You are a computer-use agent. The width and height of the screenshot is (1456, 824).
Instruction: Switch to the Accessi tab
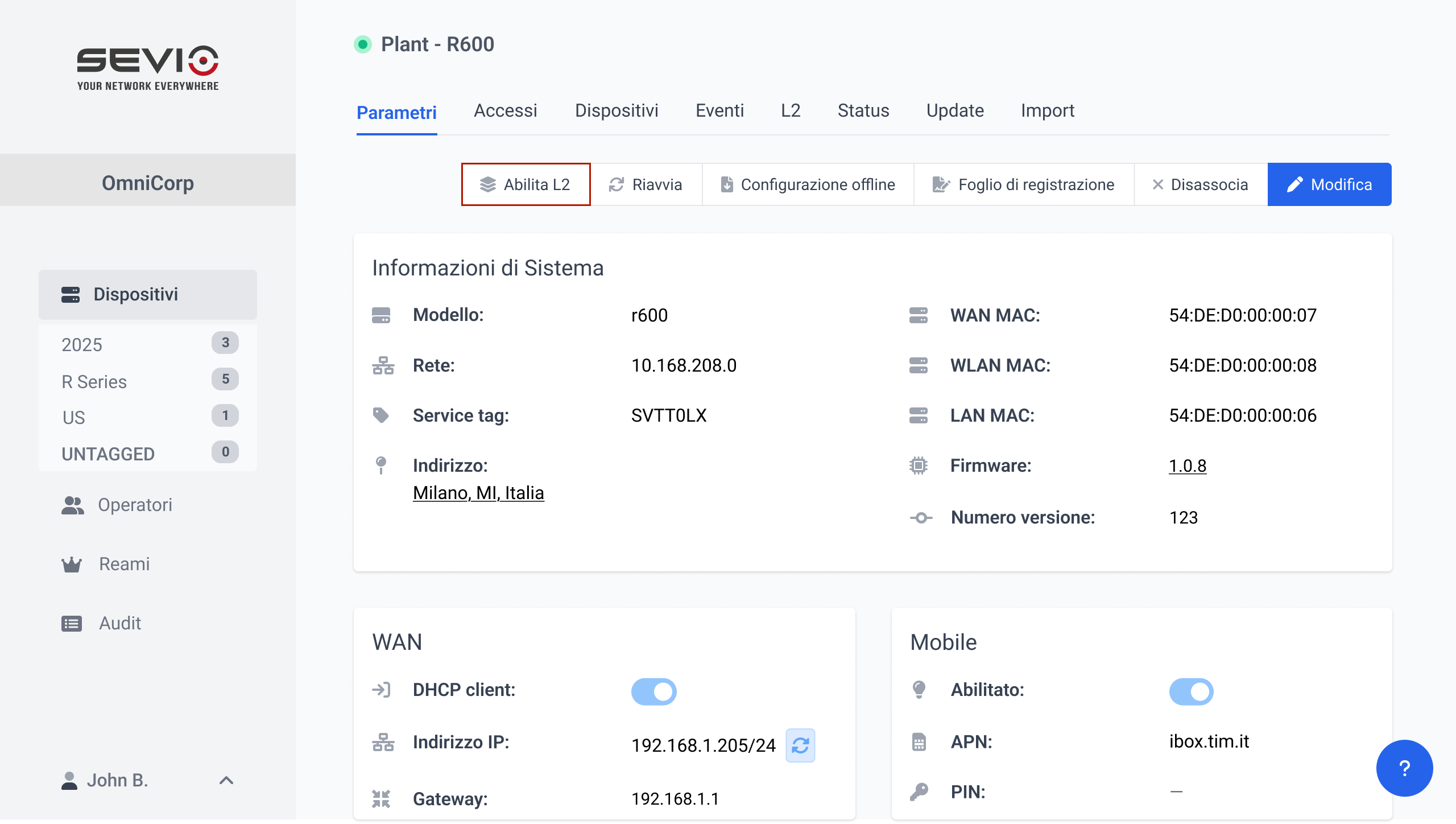point(505,110)
